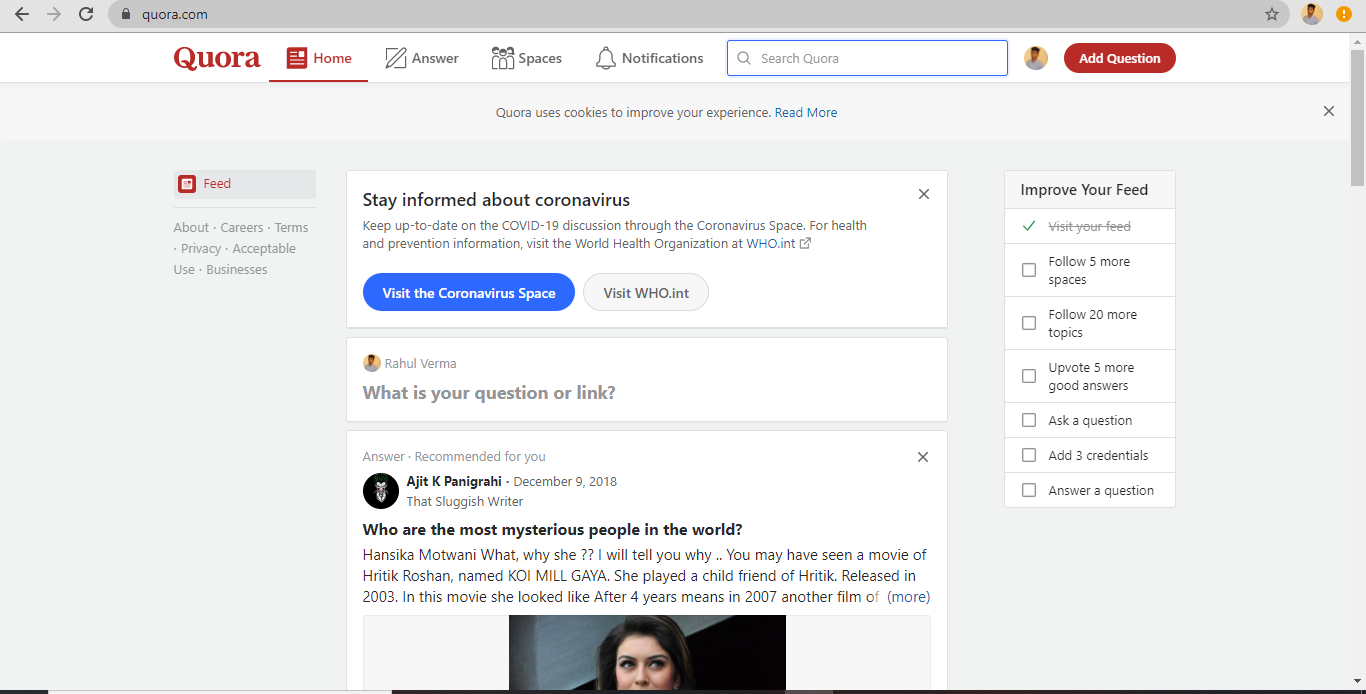1366x694 pixels.
Task: Check Follow 20 more topics
Action: pos(1029,323)
